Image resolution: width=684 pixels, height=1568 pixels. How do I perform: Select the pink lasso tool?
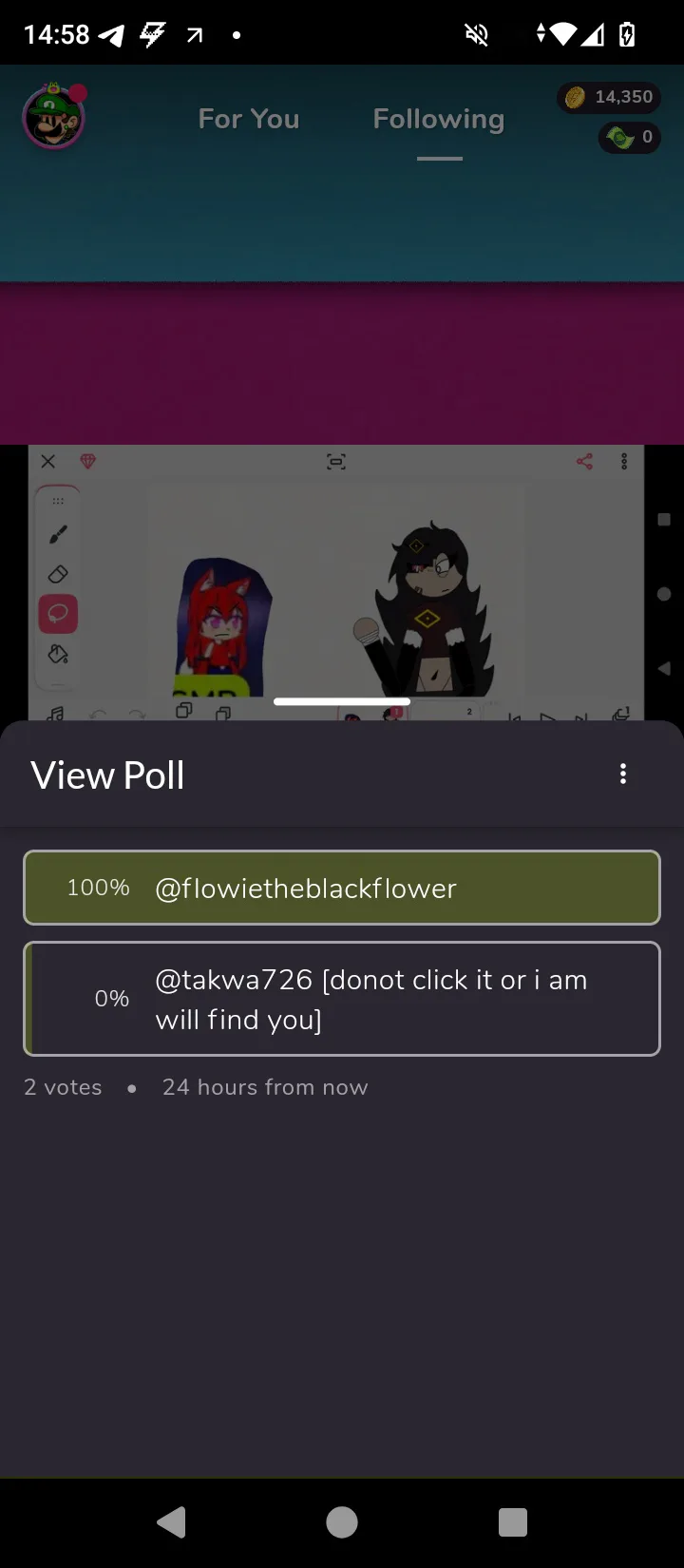tap(58, 614)
